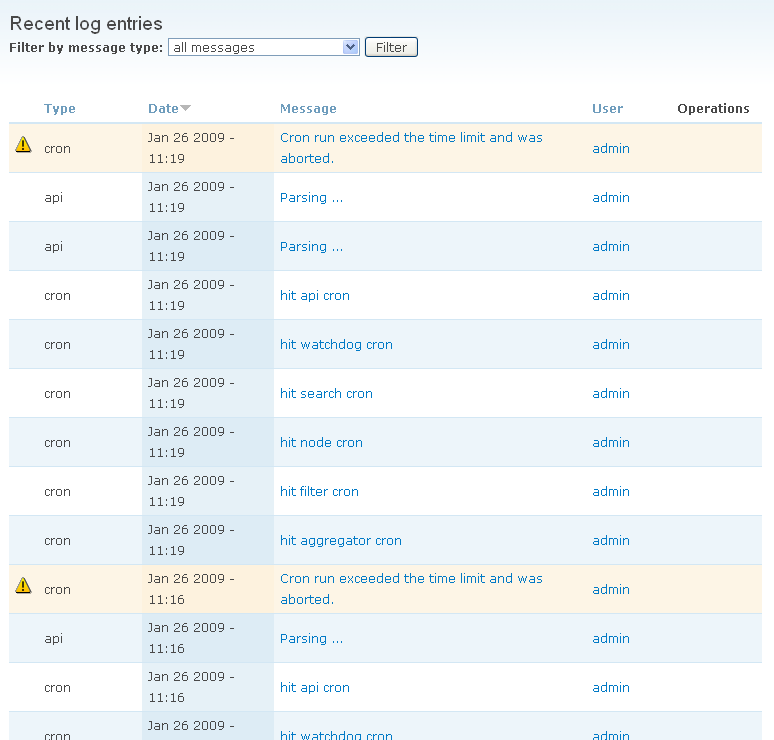Open the 'hit search cron' log message
Screen dimensions: 774x740
click(326, 393)
